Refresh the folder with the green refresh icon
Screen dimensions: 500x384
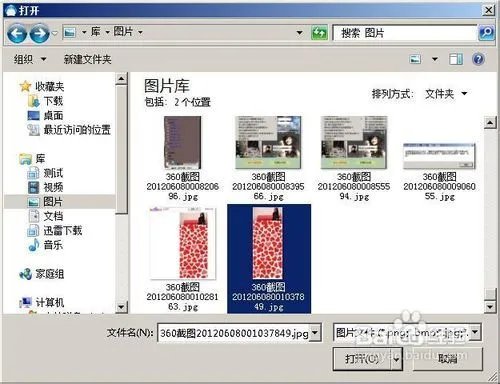pyautogui.click(x=319, y=33)
